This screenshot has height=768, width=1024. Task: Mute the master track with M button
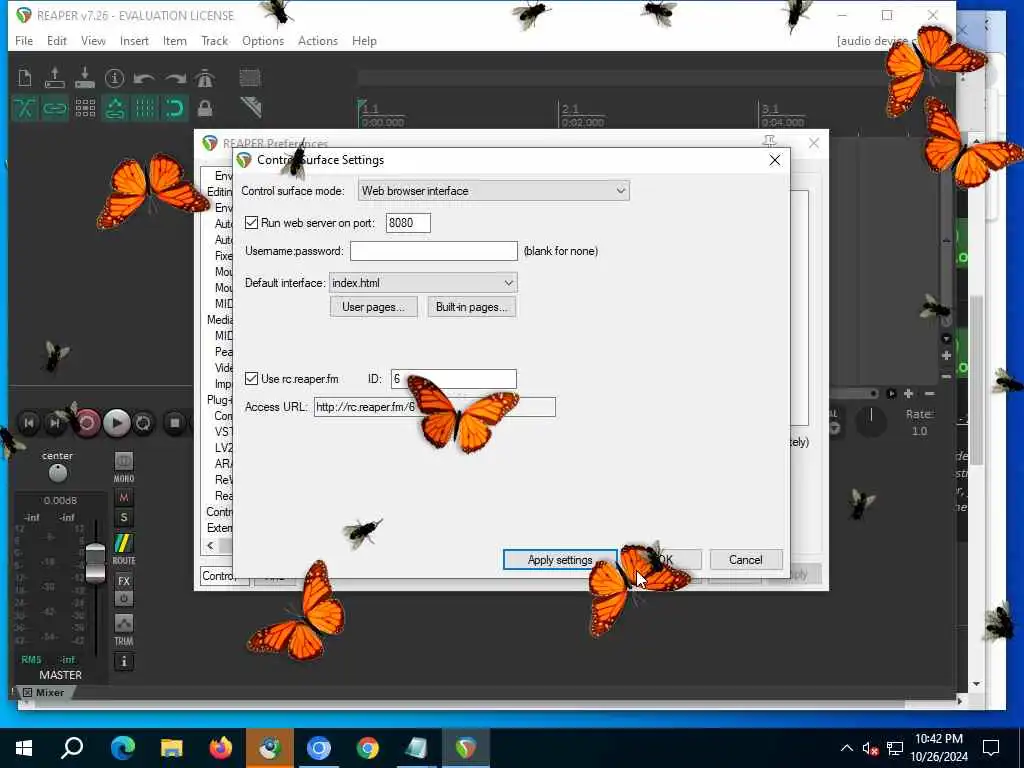tap(123, 498)
